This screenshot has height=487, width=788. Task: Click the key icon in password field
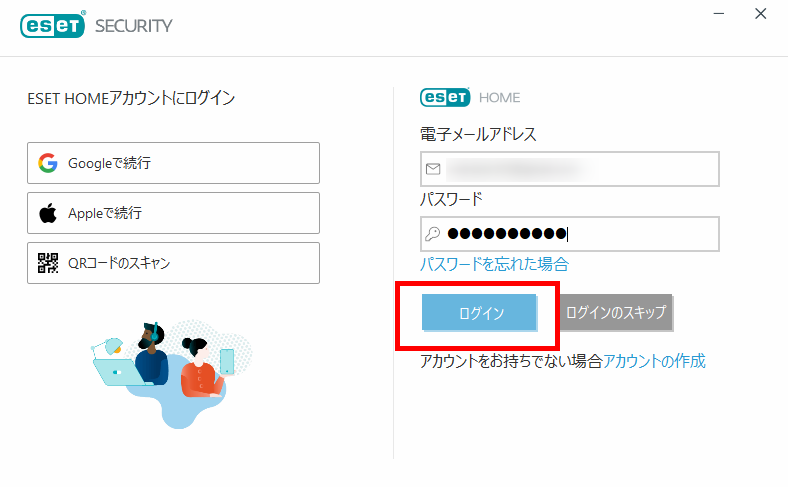[x=433, y=234]
